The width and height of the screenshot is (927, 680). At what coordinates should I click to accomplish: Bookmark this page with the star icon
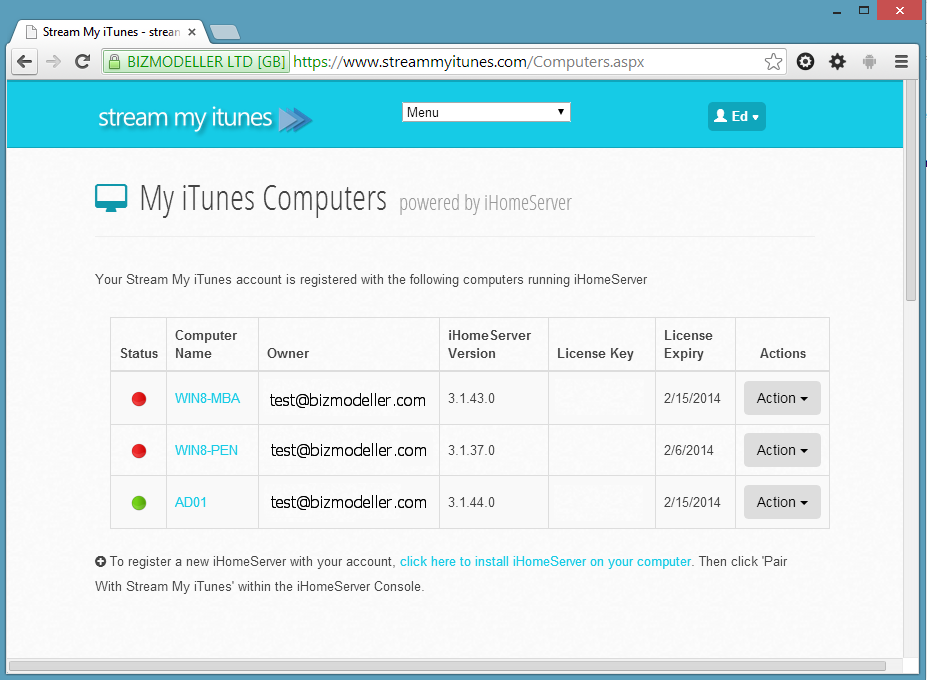click(x=773, y=61)
